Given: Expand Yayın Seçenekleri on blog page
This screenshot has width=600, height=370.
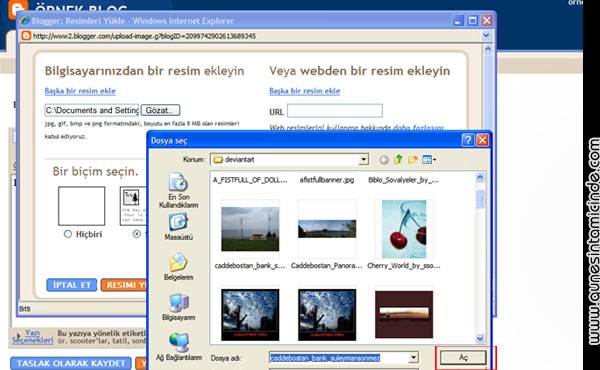Looking at the screenshot, I should [x=33, y=336].
